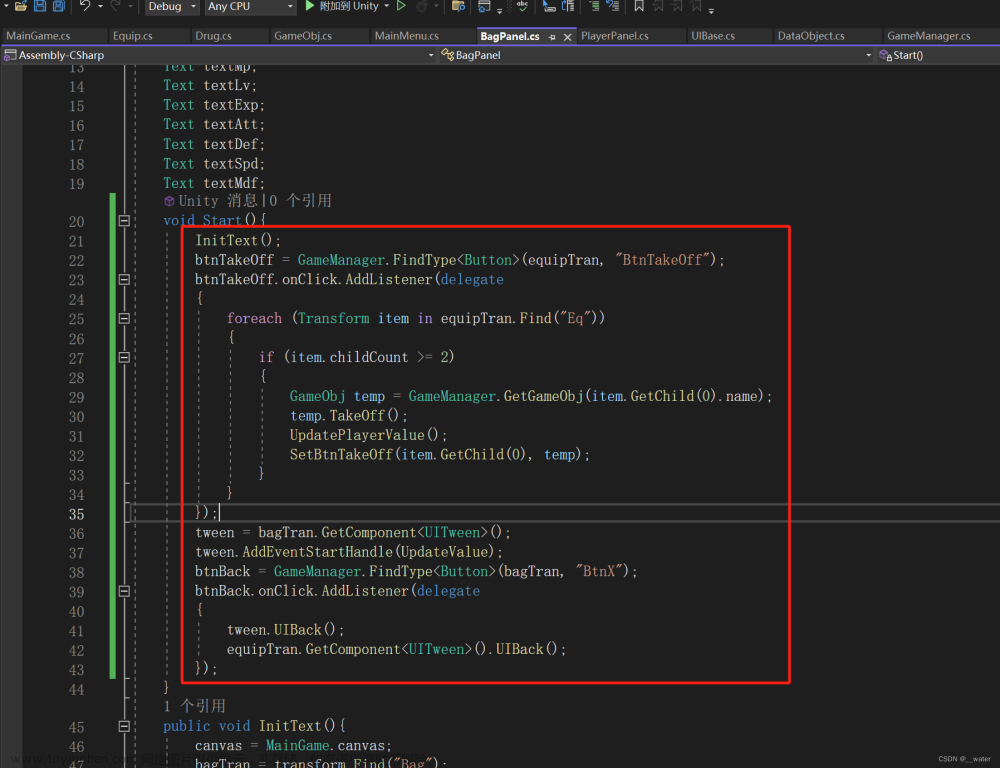Click the Save All icon
1000x768 pixels.
point(59,6)
